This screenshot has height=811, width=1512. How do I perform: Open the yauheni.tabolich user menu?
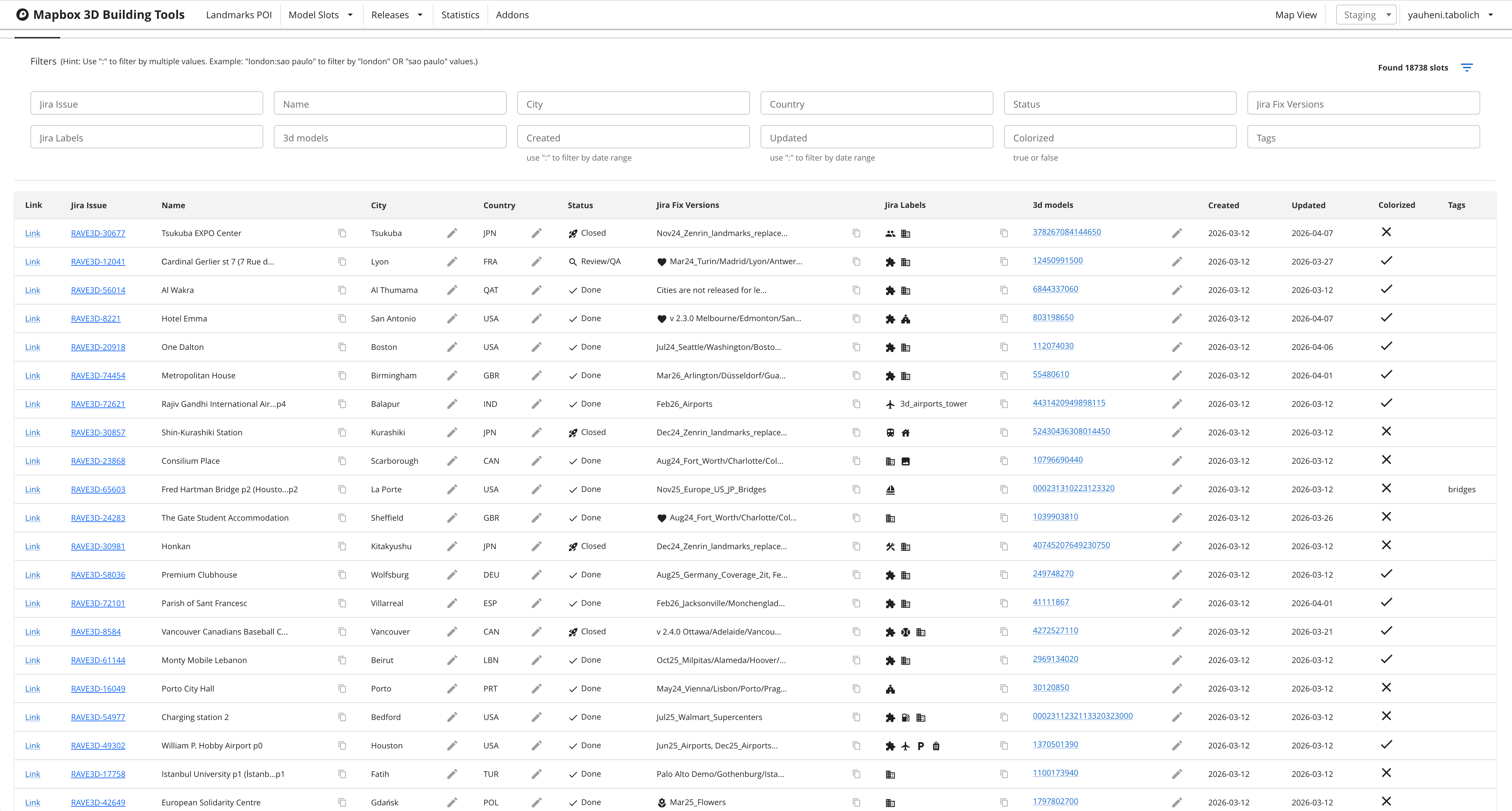1450,15
